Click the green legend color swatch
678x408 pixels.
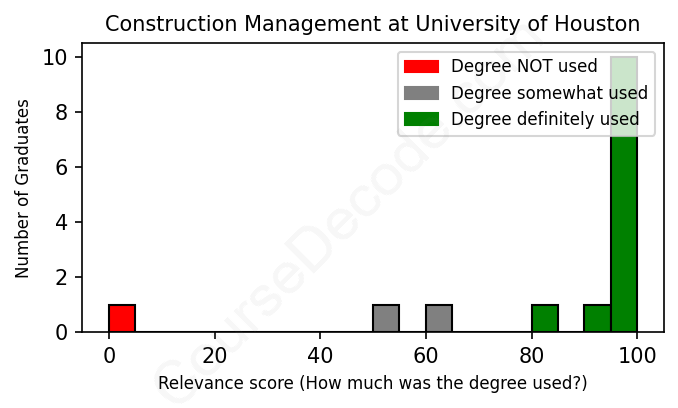[x=421, y=120]
